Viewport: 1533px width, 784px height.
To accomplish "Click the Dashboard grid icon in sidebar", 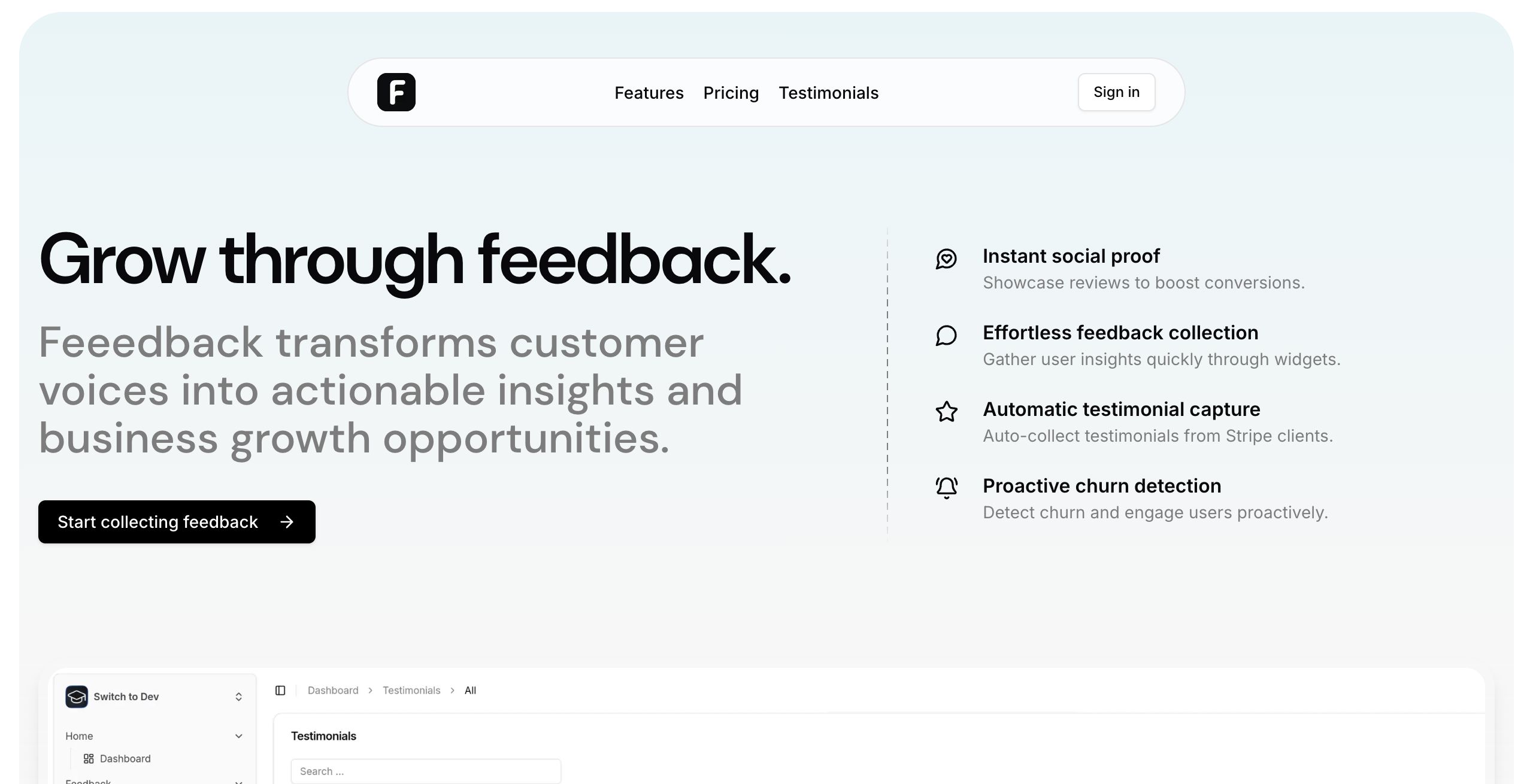I will coord(89,759).
